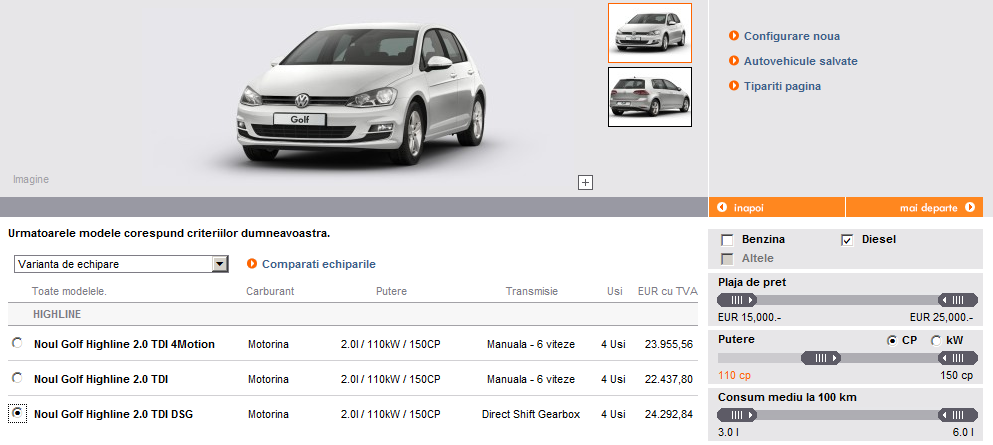Image resolution: width=993 pixels, height=445 pixels.
Task: Click Tipariti pagina to print
Action: (x=782, y=86)
